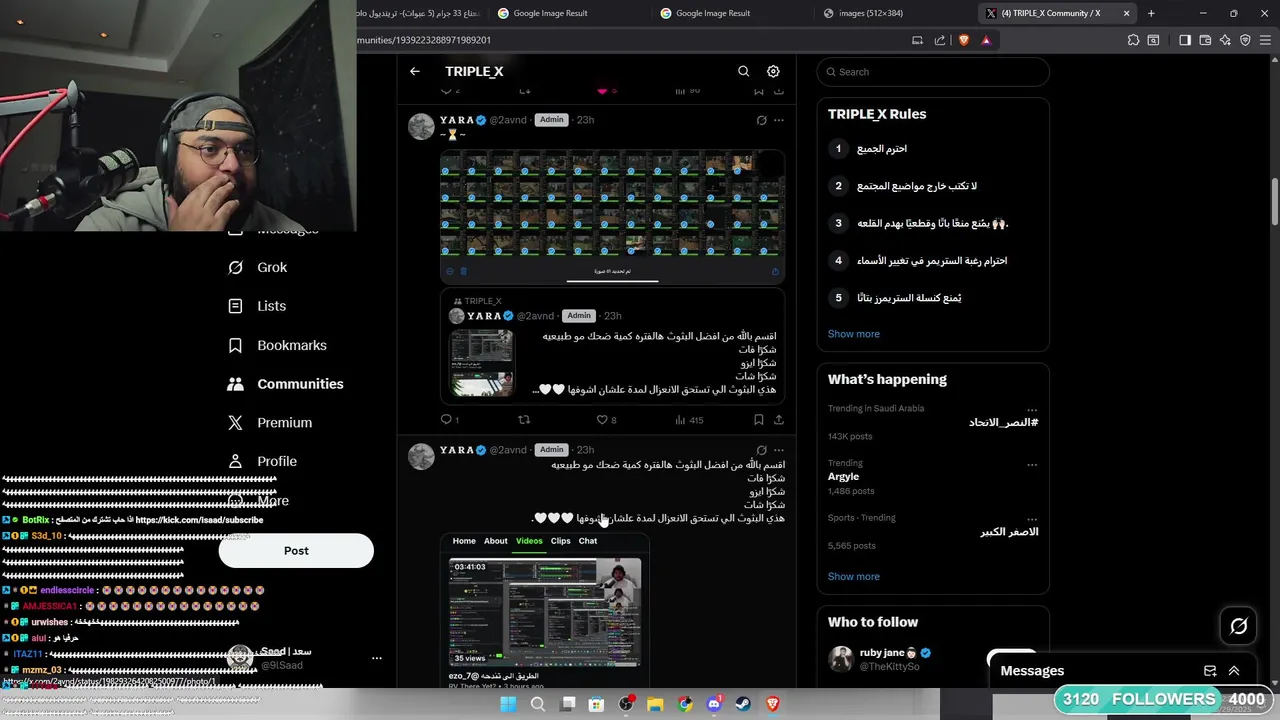Open Discord from taskbar
1280x720 pixels.
point(714,704)
